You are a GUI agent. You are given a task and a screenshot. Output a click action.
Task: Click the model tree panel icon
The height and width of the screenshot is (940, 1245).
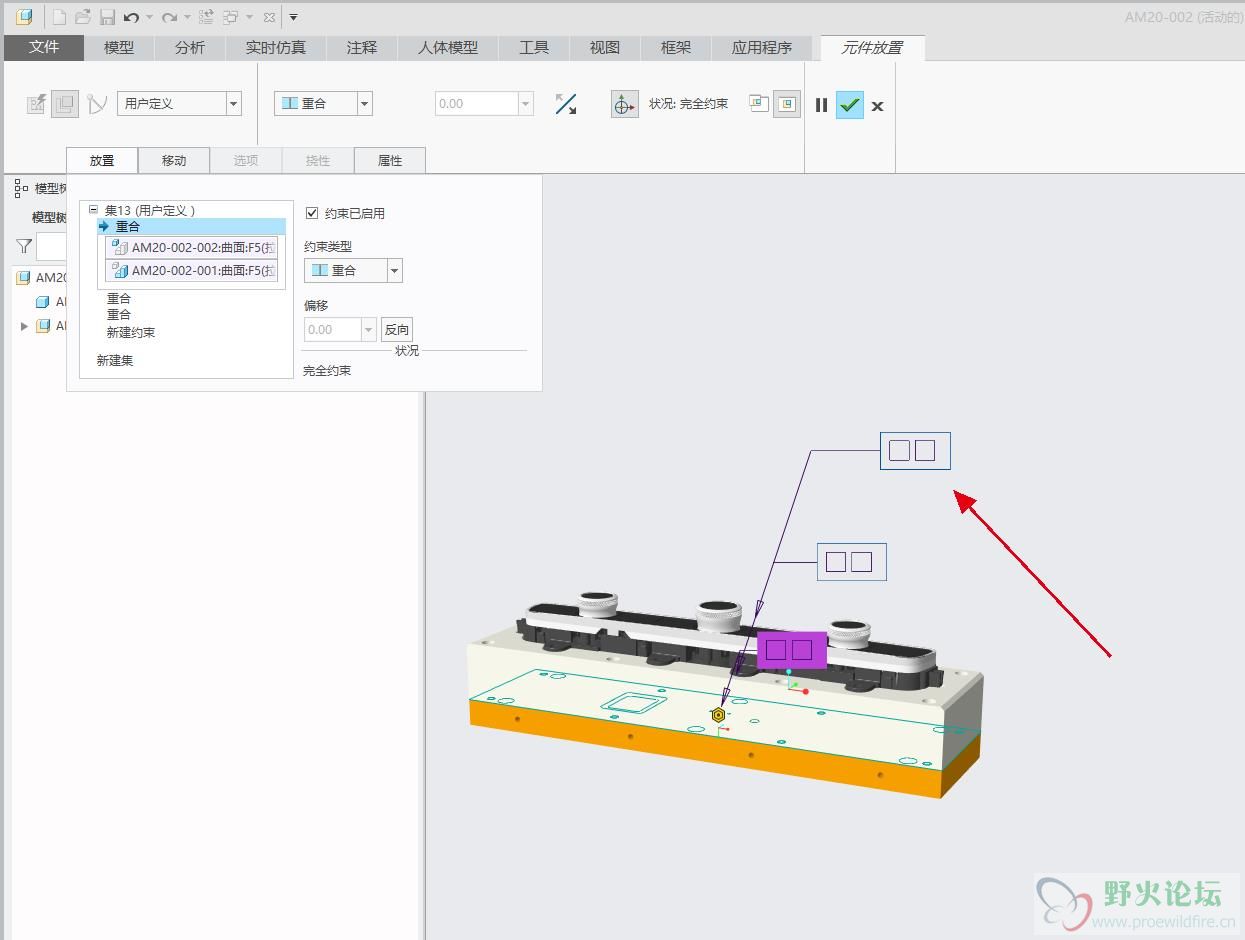[x=21, y=188]
